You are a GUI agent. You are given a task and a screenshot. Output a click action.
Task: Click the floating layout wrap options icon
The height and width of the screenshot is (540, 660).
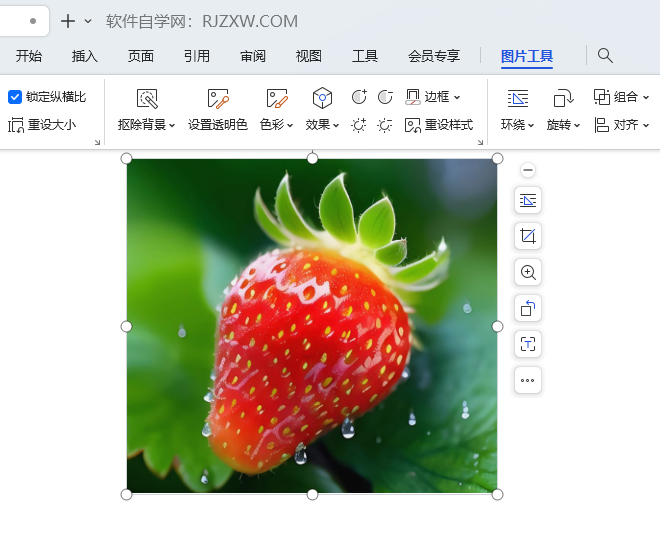pos(528,200)
